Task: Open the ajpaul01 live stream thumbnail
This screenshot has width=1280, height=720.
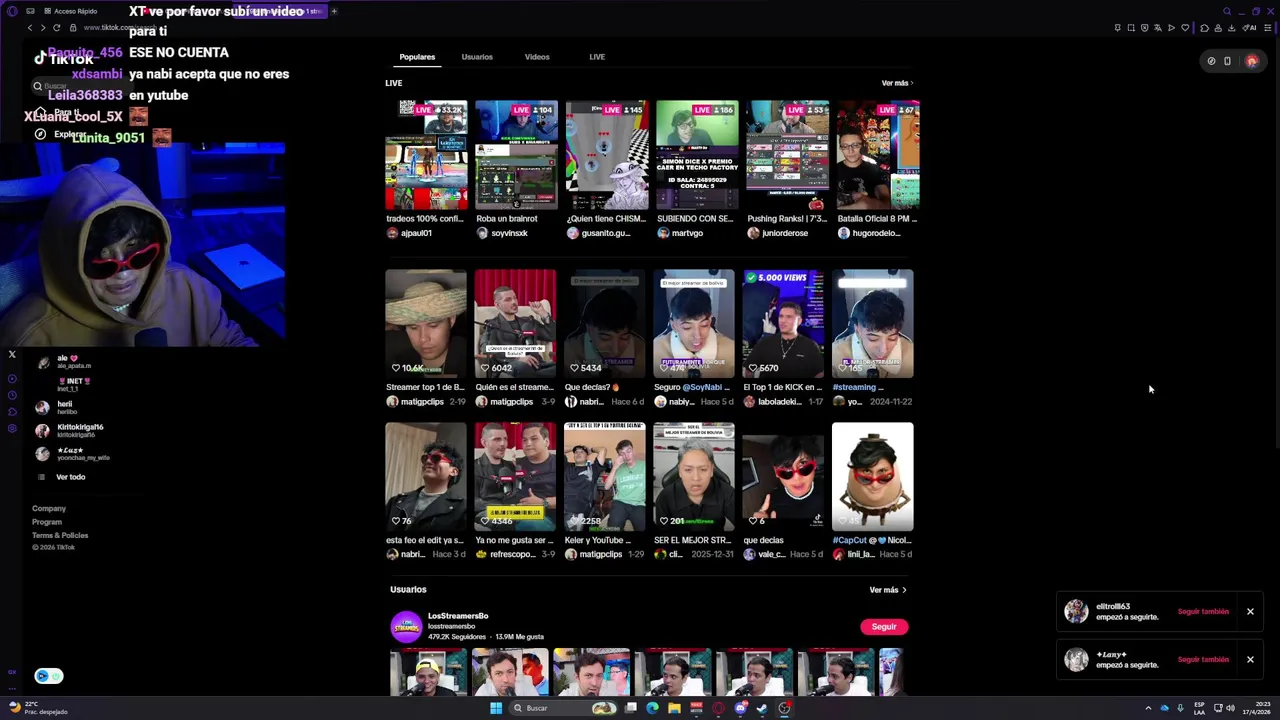Action: [x=426, y=154]
